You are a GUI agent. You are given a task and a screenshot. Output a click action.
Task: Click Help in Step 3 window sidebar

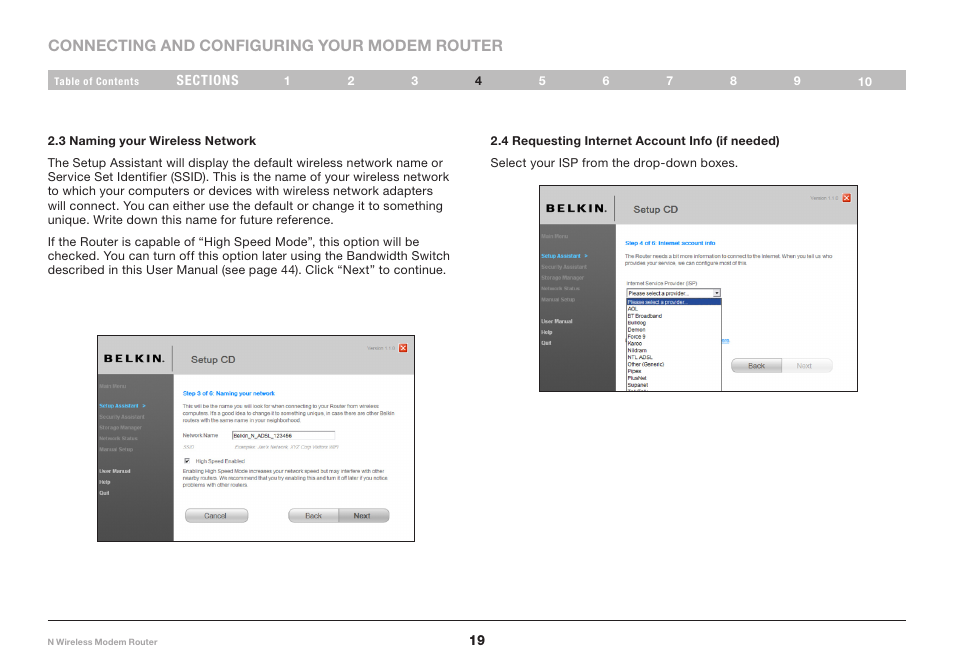click(105, 482)
